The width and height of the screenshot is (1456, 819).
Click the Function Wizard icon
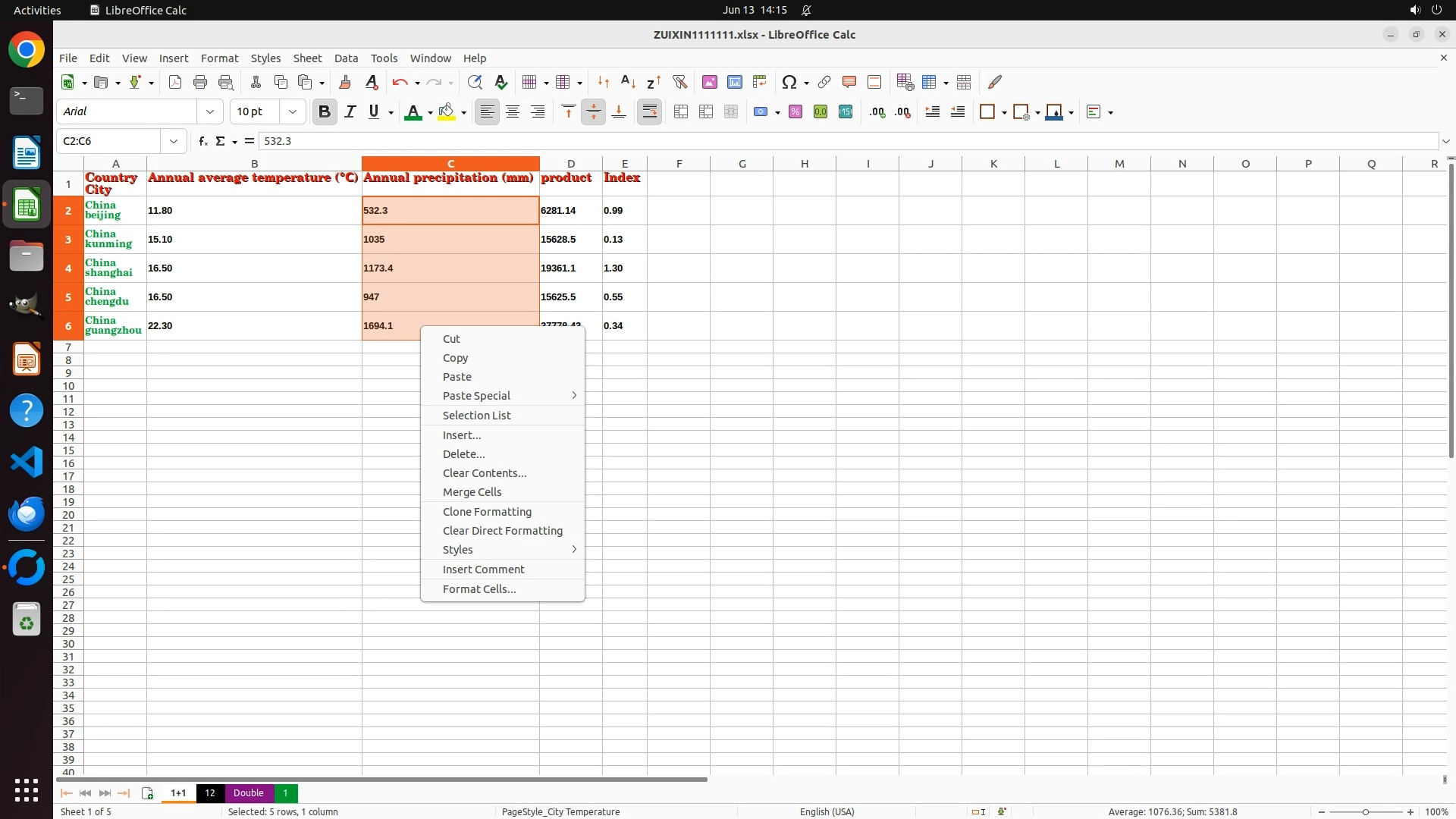(x=202, y=141)
